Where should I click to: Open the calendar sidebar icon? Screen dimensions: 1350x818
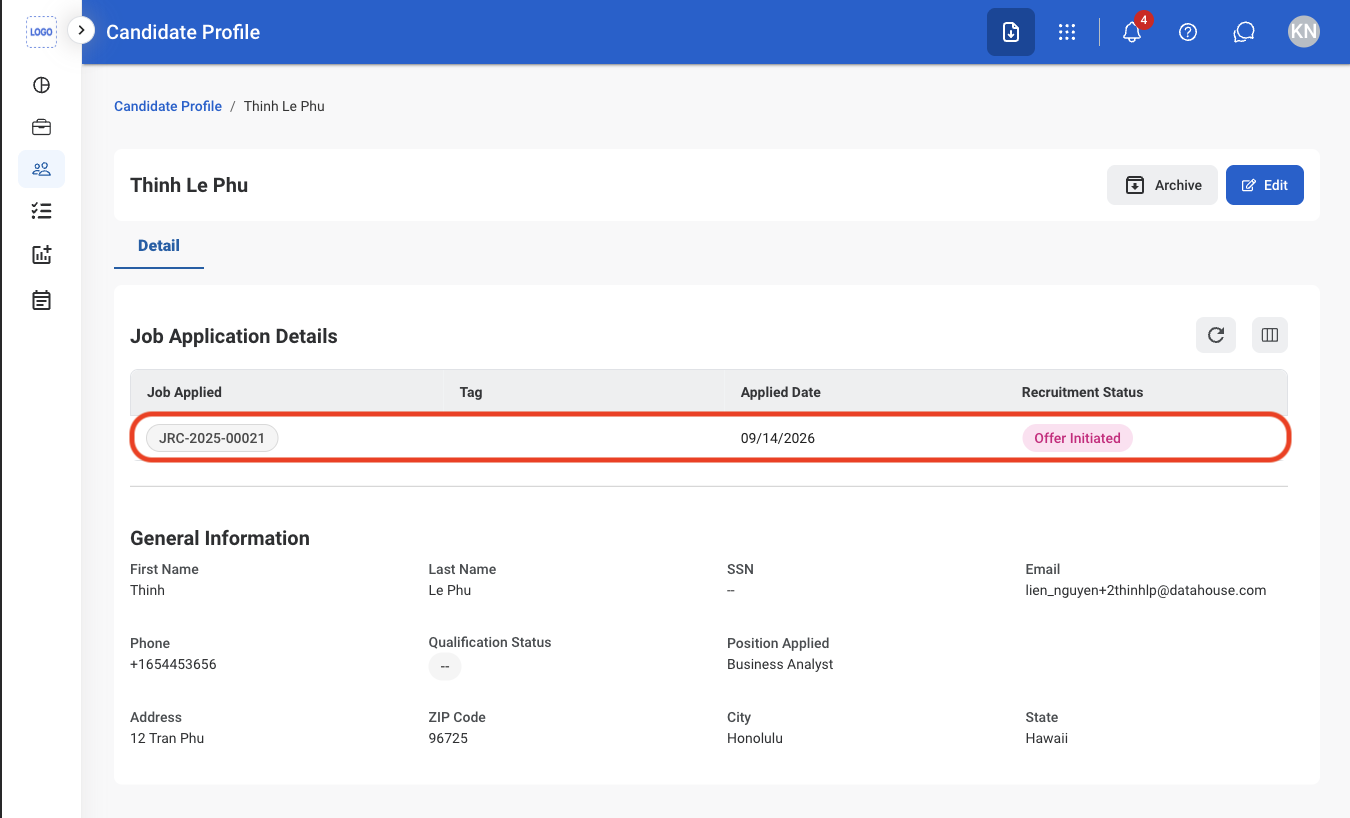point(41,300)
